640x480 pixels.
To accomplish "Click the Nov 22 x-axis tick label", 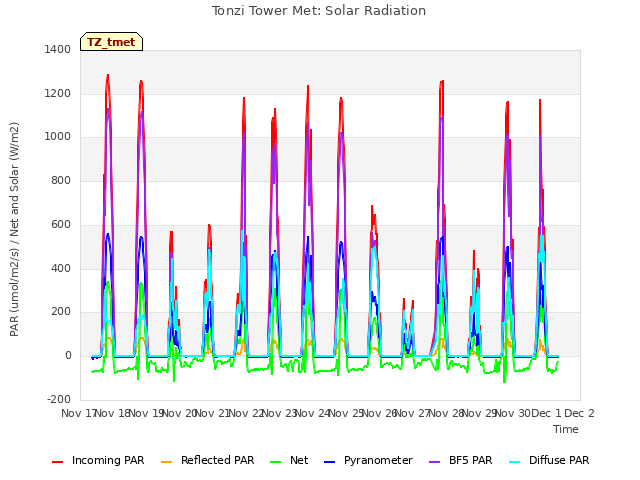I will point(246,413).
